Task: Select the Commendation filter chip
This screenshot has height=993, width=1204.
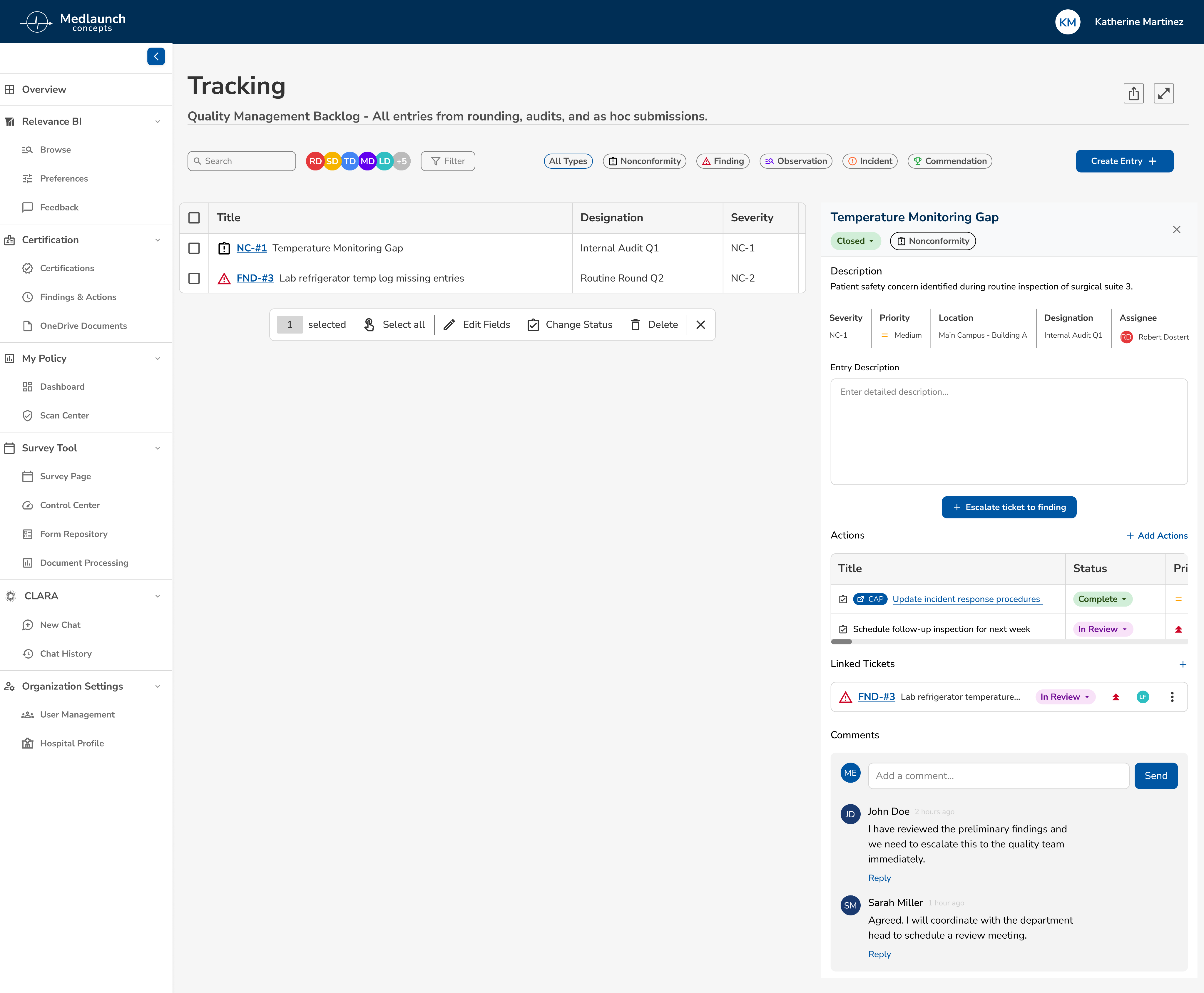Action: [x=949, y=161]
